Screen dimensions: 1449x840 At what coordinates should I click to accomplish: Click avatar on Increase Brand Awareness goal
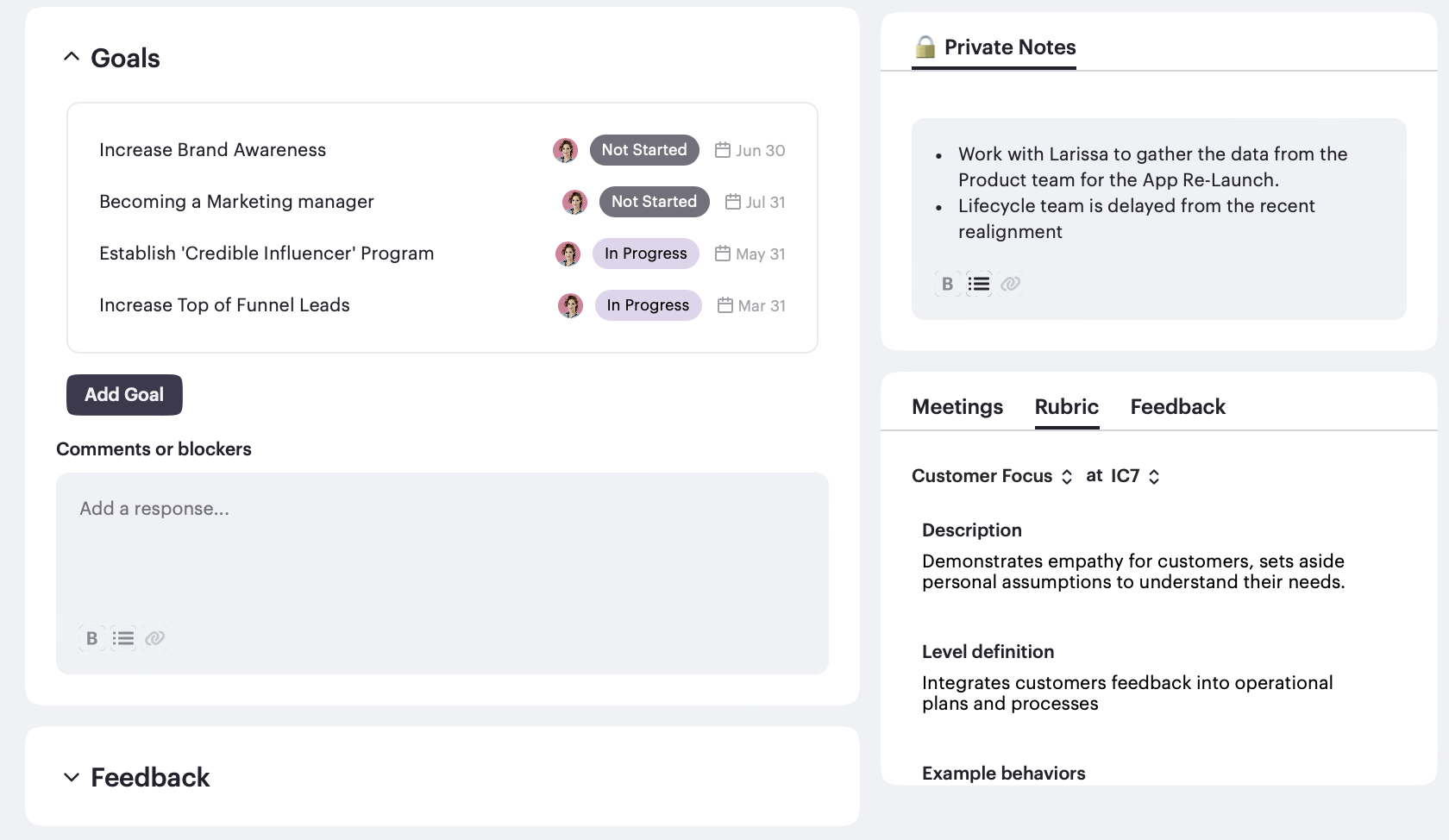click(x=565, y=150)
